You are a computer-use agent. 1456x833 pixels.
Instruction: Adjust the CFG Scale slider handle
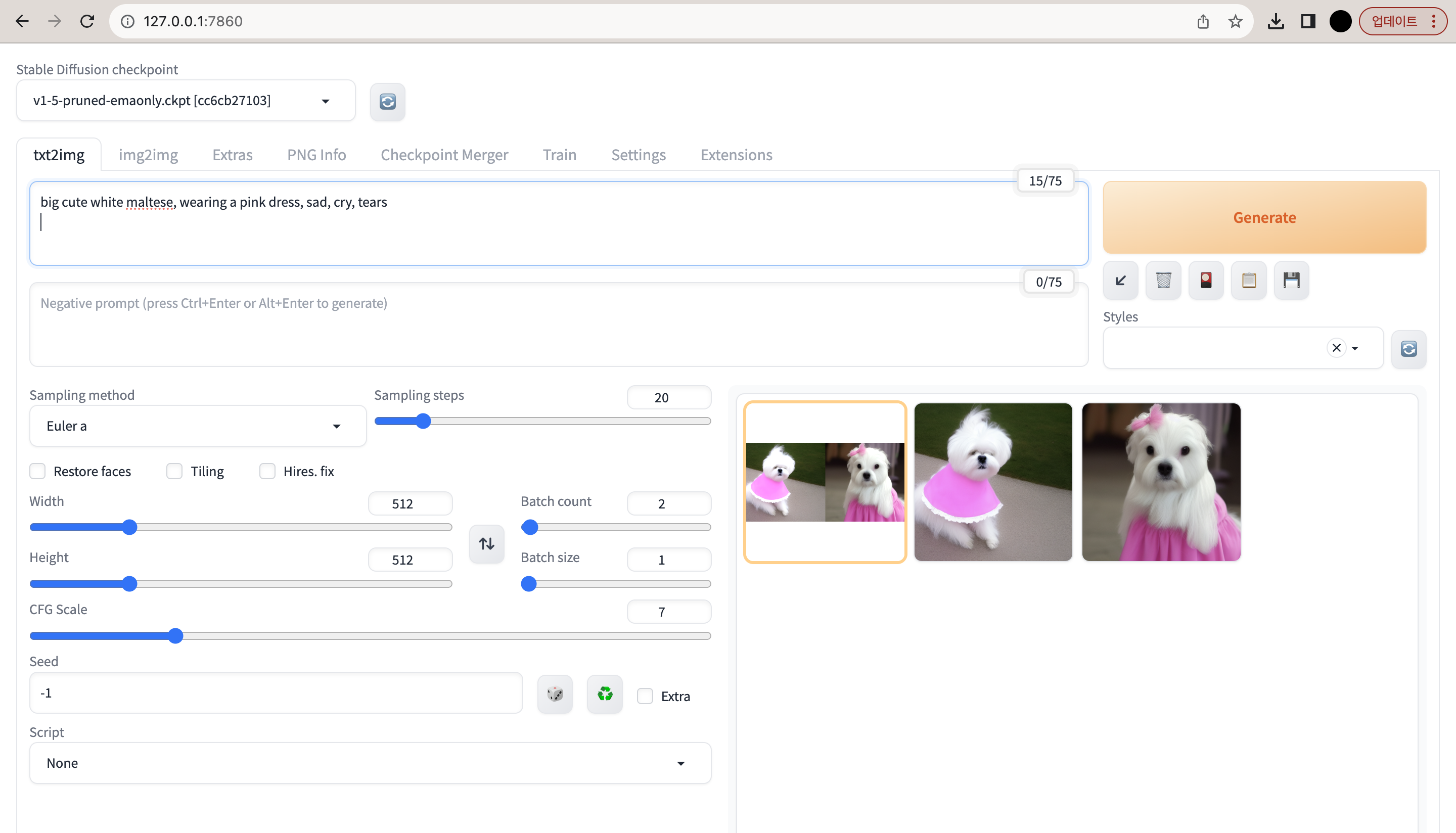[175, 636]
